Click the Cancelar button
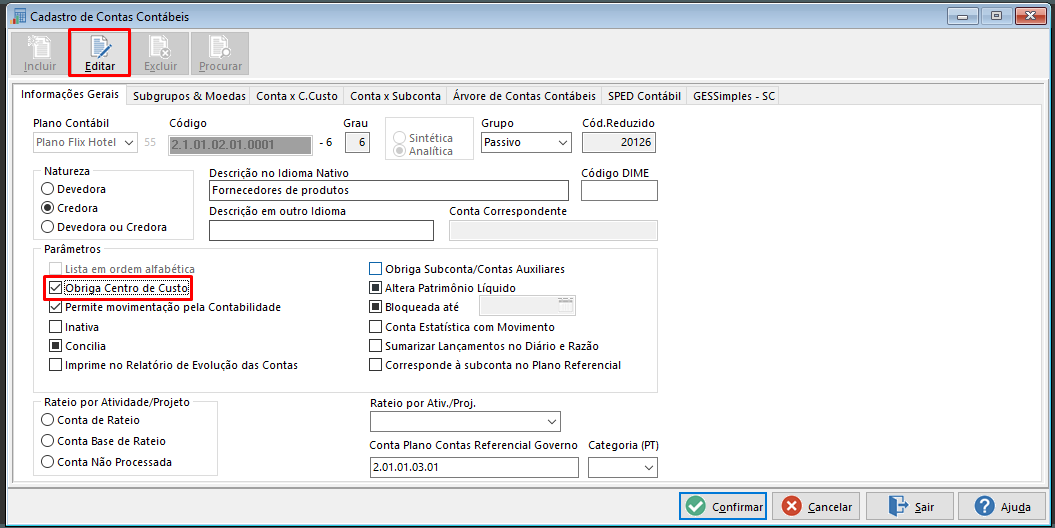 pyautogui.click(x=816, y=506)
